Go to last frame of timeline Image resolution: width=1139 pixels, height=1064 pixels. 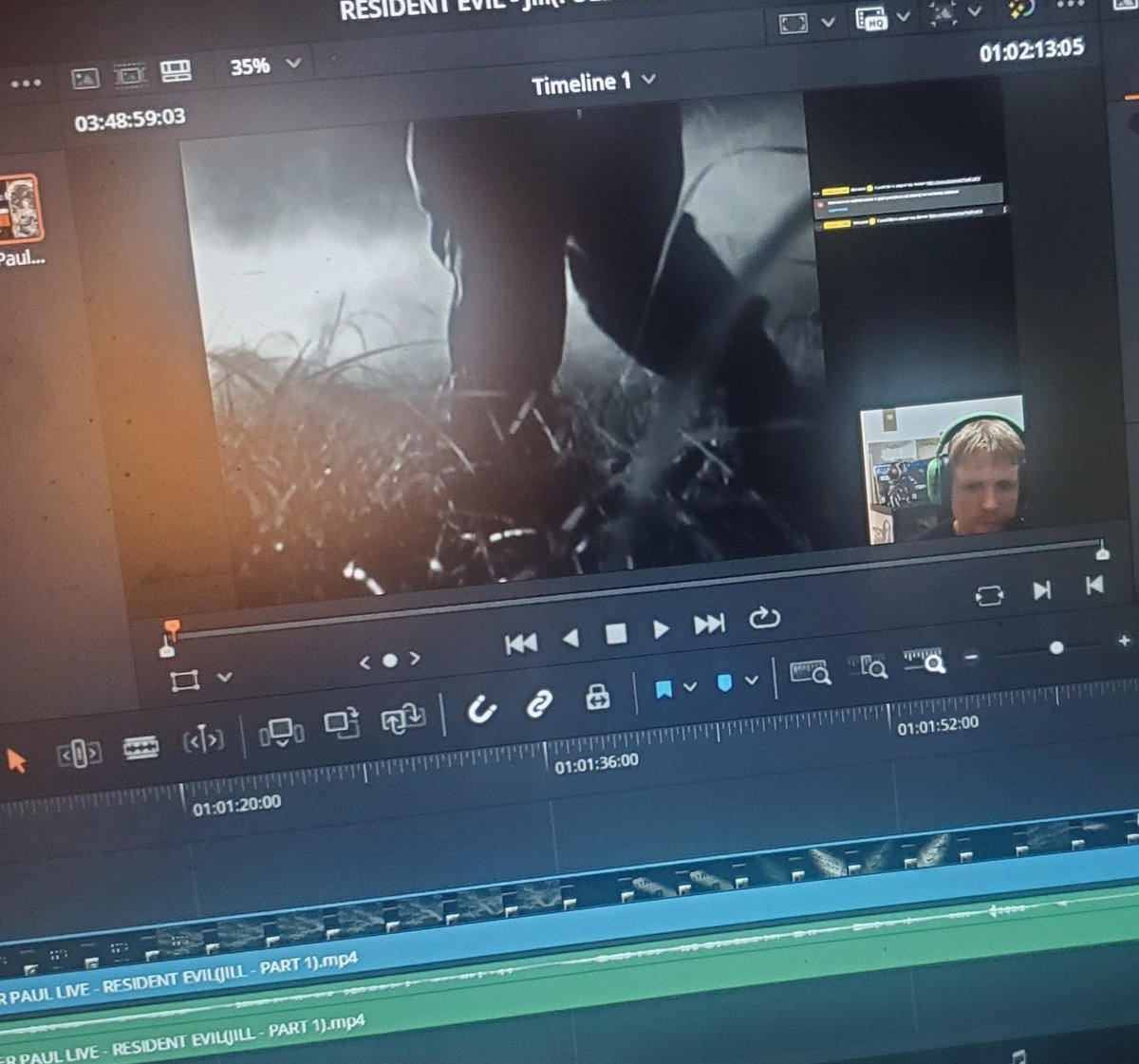pyautogui.click(x=709, y=624)
